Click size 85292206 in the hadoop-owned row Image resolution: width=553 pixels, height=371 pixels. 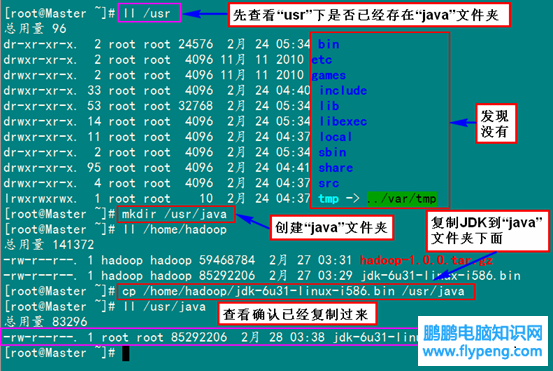pyautogui.click(x=227, y=276)
